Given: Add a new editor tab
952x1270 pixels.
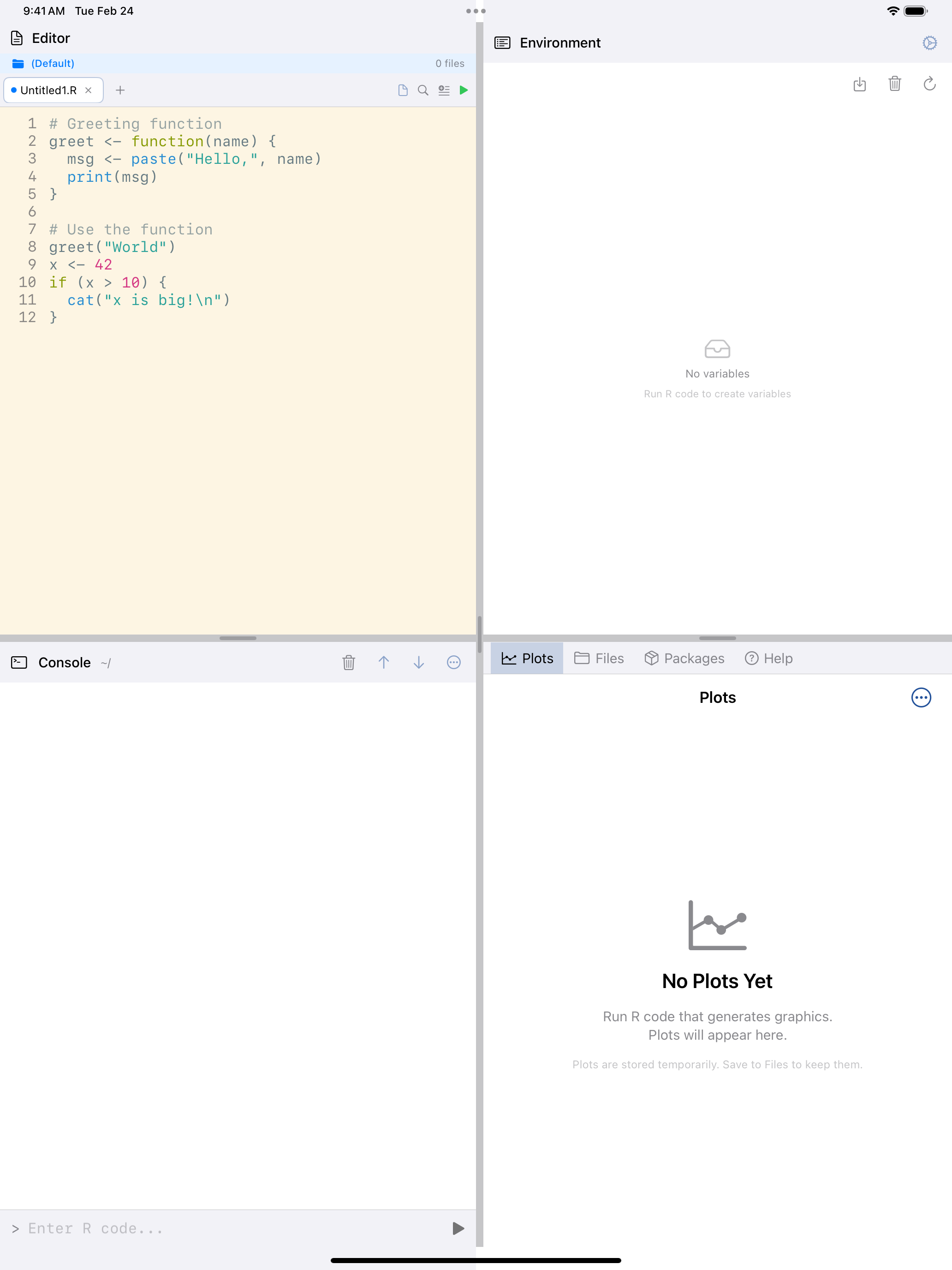Looking at the screenshot, I should 120,90.
